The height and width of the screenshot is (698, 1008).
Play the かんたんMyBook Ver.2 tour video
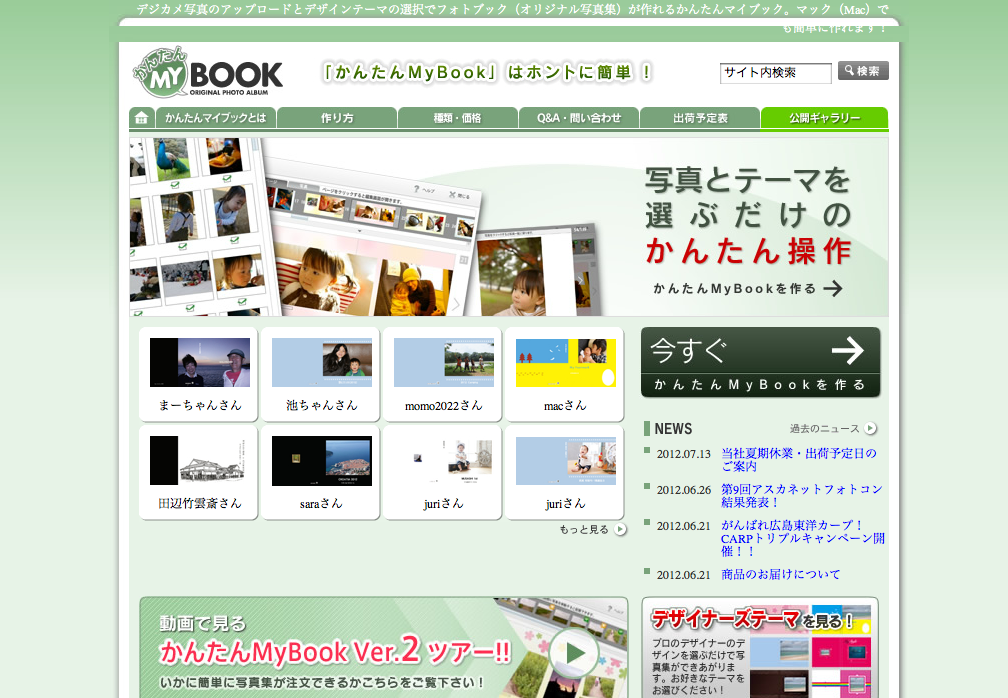point(574,653)
